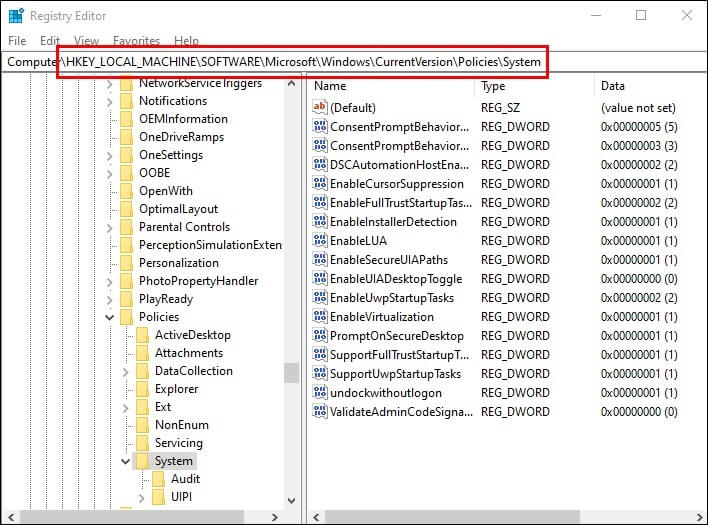Image resolution: width=708 pixels, height=525 pixels.
Task: Click the EnableVirtualization DWORD icon
Action: (320, 316)
